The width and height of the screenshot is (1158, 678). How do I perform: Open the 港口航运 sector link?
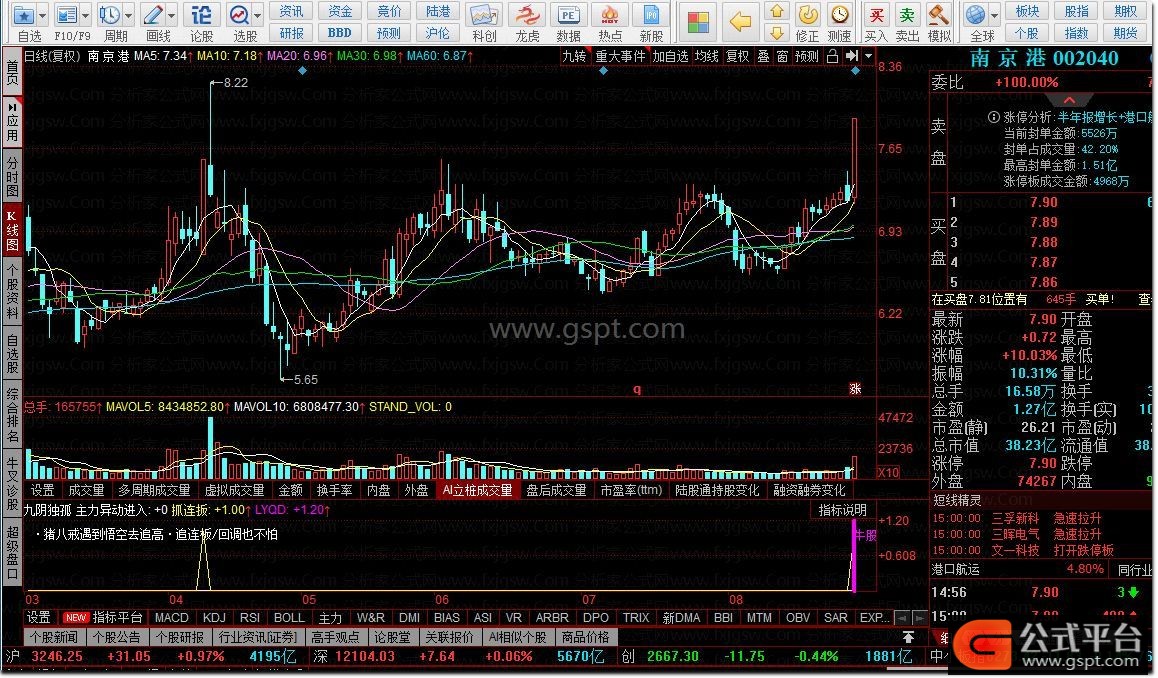tap(956, 569)
